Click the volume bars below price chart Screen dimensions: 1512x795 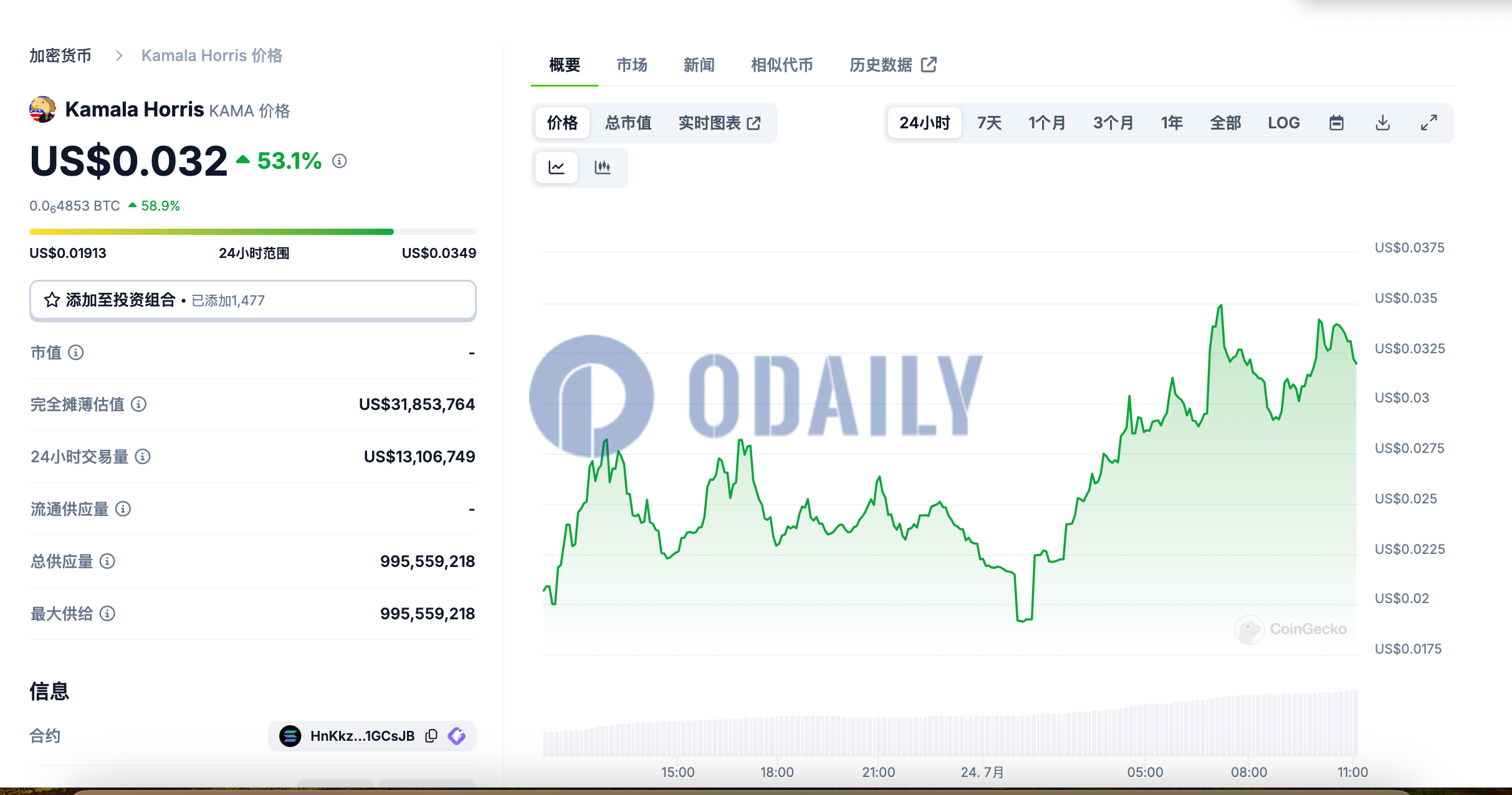[950, 723]
